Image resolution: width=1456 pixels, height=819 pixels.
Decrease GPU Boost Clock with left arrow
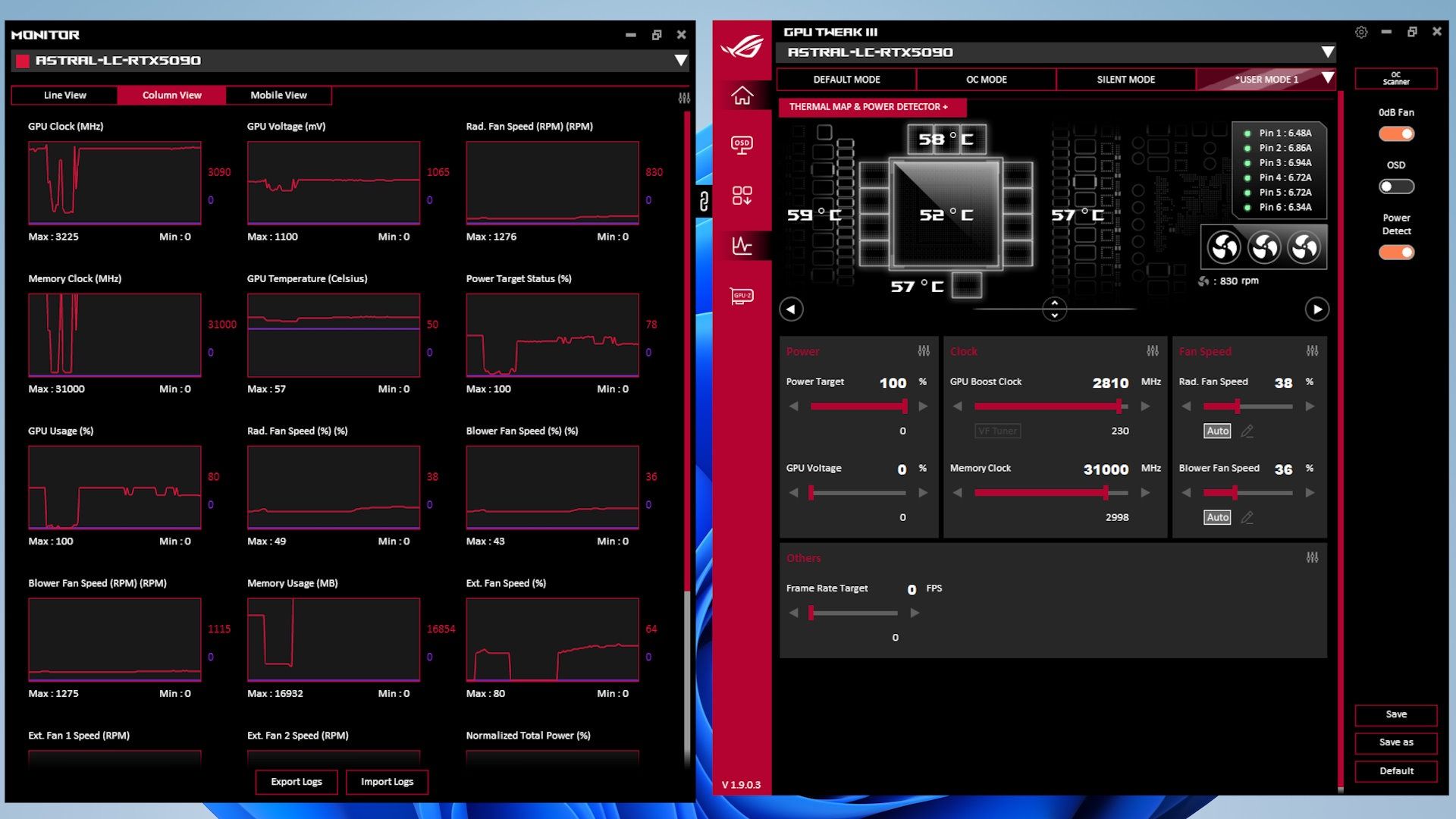[958, 406]
